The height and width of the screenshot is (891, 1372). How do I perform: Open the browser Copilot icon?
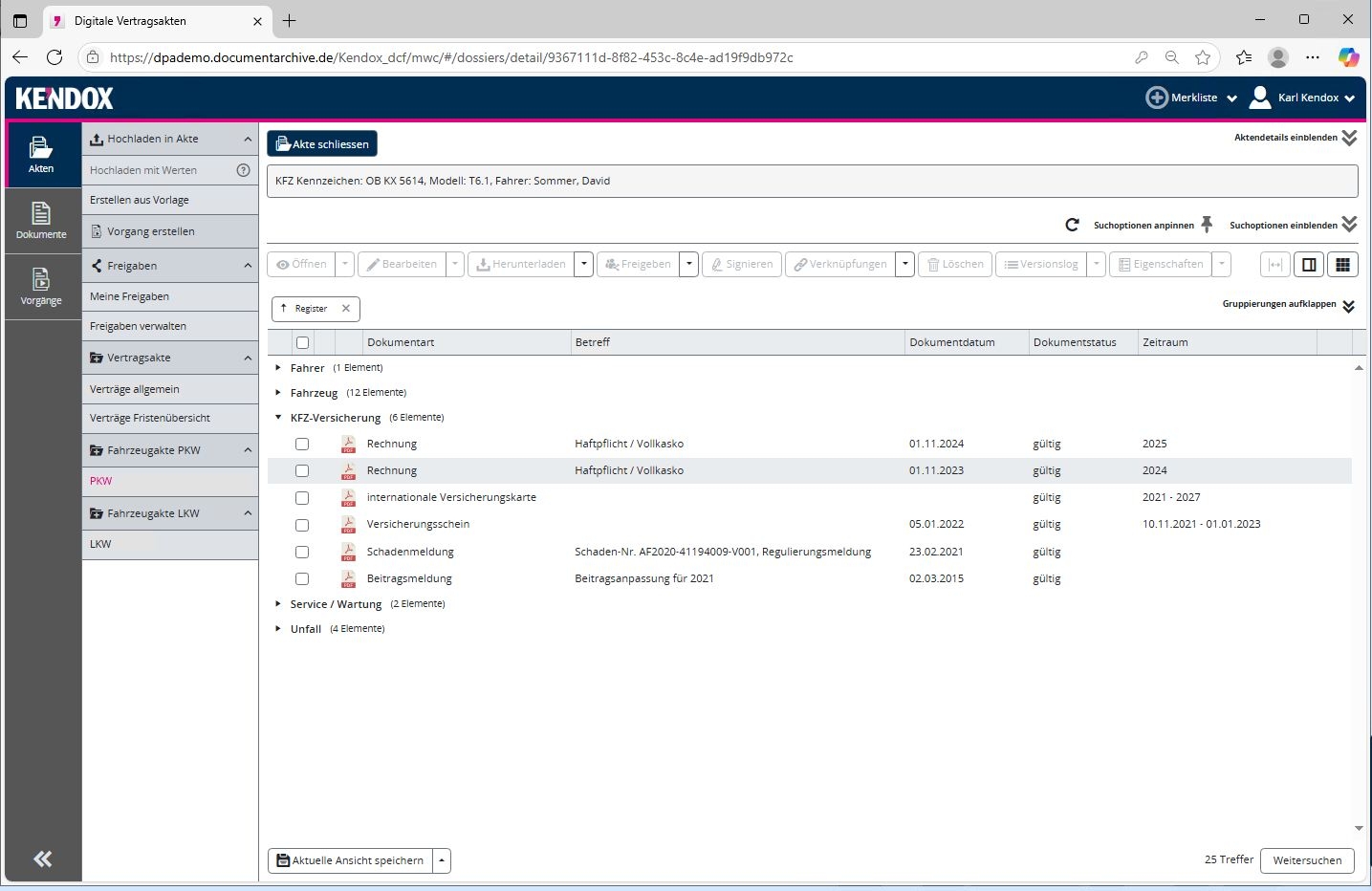pyautogui.click(x=1348, y=57)
